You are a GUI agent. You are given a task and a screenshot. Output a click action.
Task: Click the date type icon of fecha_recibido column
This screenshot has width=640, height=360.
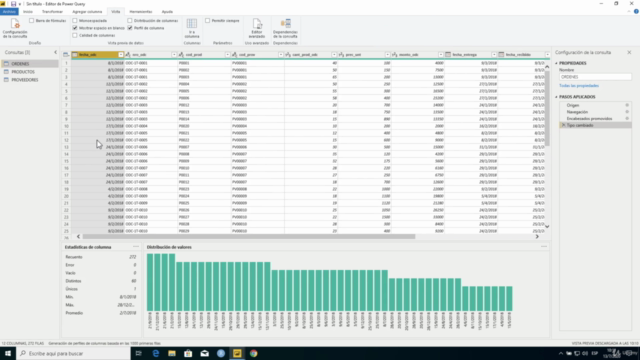click(x=501, y=54)
